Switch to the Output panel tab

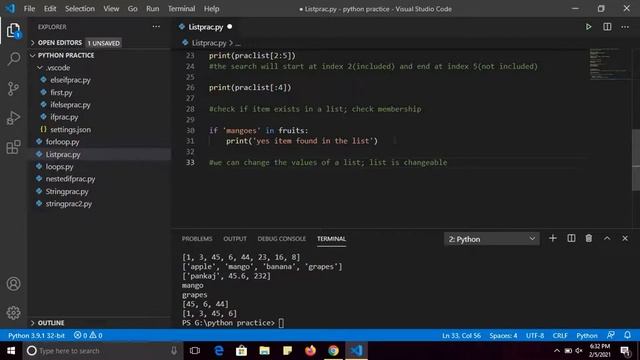click(x=235, y=239)
